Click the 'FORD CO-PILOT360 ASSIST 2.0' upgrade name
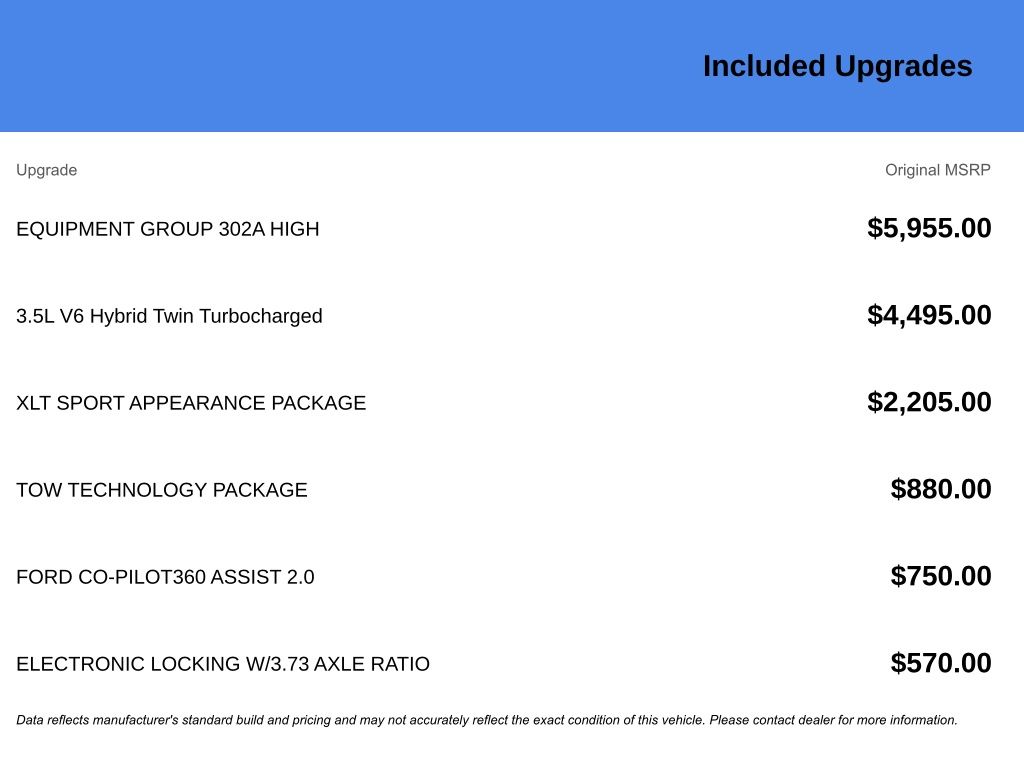The width and height of the screenshot is (1024, 768). coord(165,577)
